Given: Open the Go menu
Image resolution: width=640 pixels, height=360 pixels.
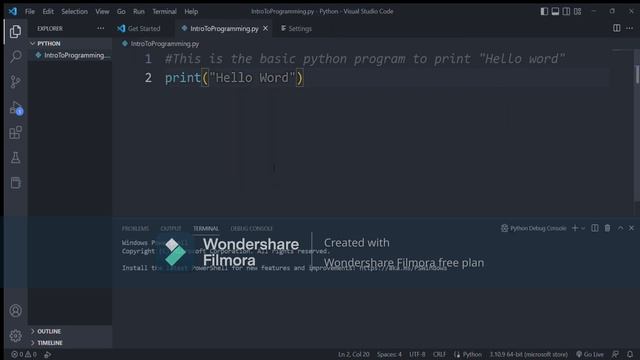Looking at the screenshot, I should click(x=121, y=11).
